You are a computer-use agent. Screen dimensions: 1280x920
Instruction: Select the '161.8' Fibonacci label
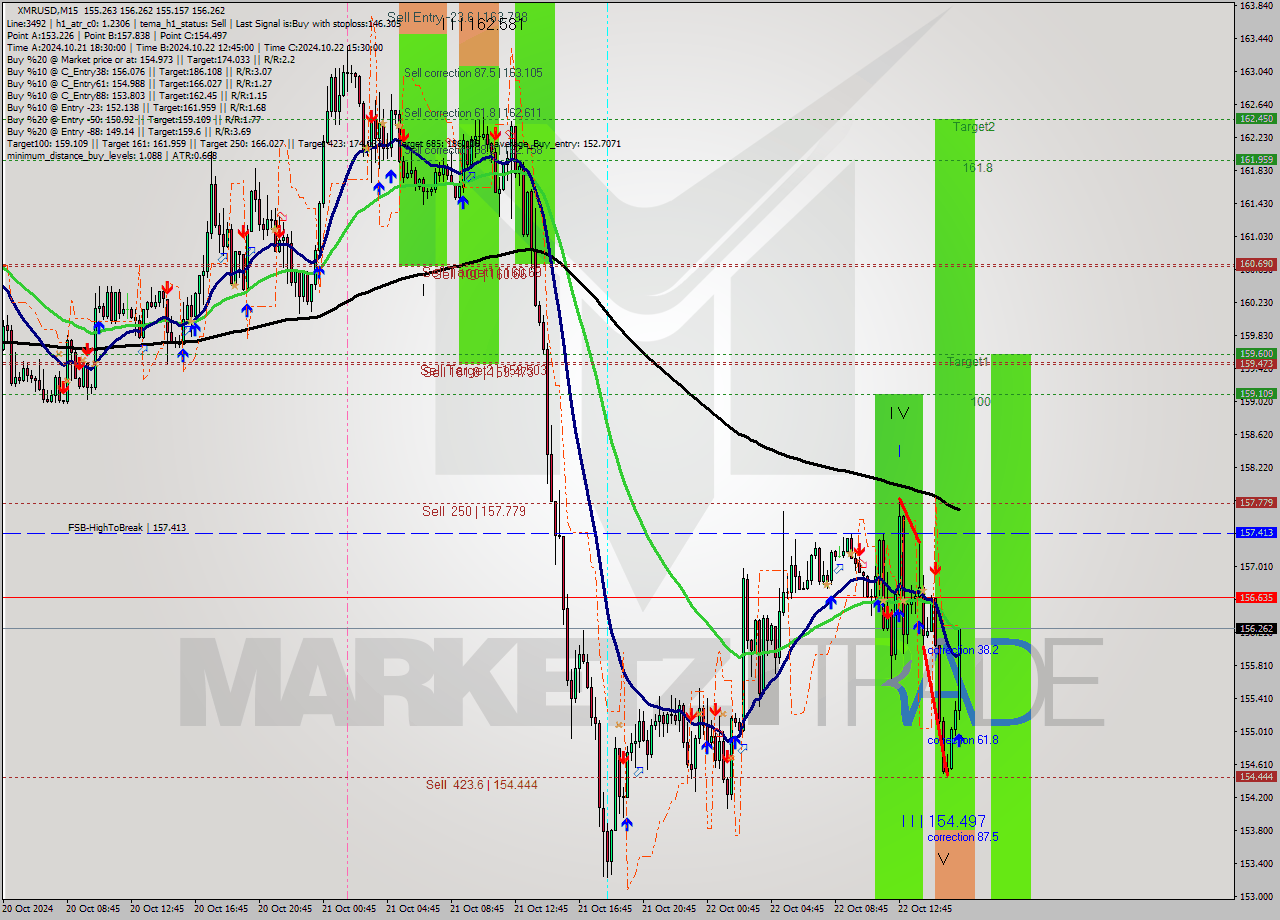[978, 168]
